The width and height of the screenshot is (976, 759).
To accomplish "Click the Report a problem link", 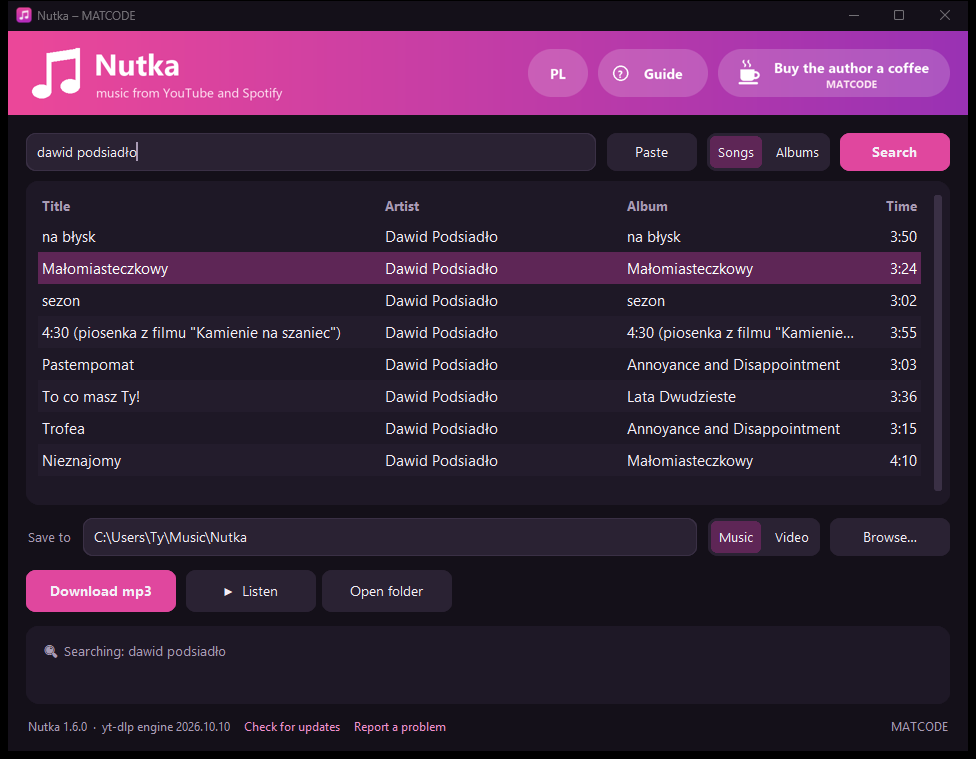I will coord(400,727).
